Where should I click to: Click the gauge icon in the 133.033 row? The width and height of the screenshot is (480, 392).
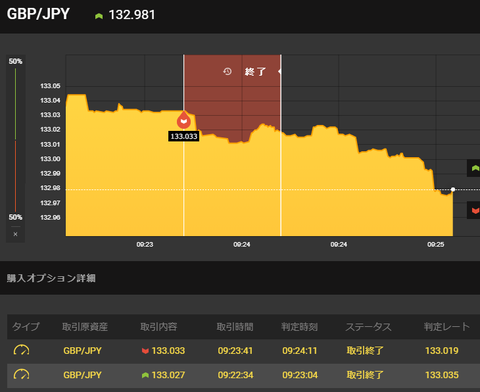point(21,350)
